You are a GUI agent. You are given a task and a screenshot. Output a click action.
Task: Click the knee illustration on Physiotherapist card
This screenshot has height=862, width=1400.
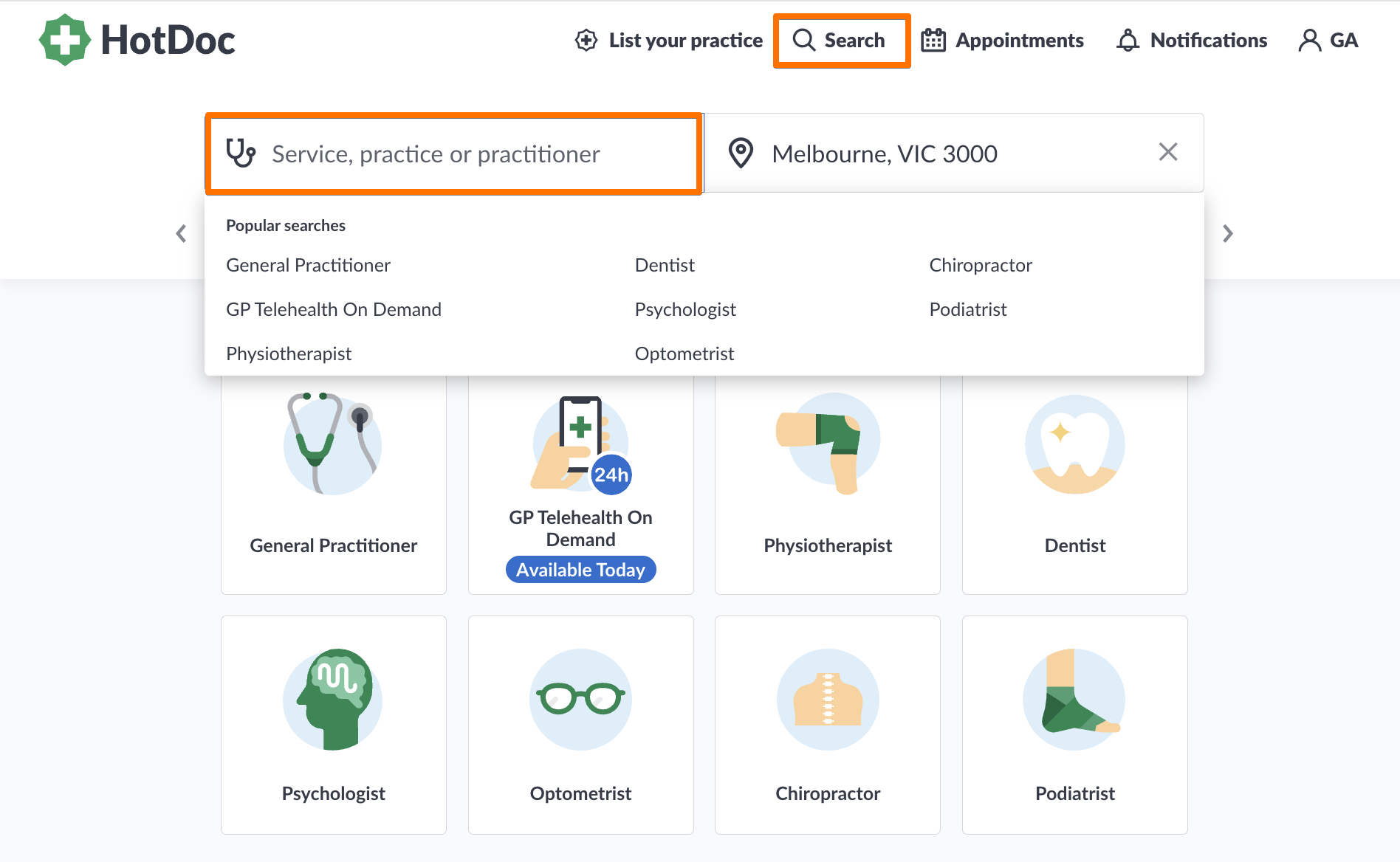pos(828,443)
